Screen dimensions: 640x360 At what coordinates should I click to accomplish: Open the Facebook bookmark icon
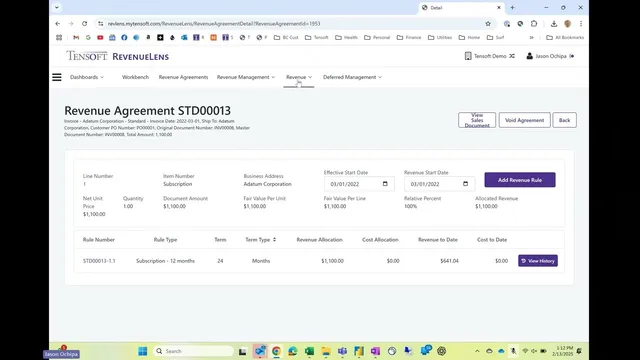click(124, 37)
